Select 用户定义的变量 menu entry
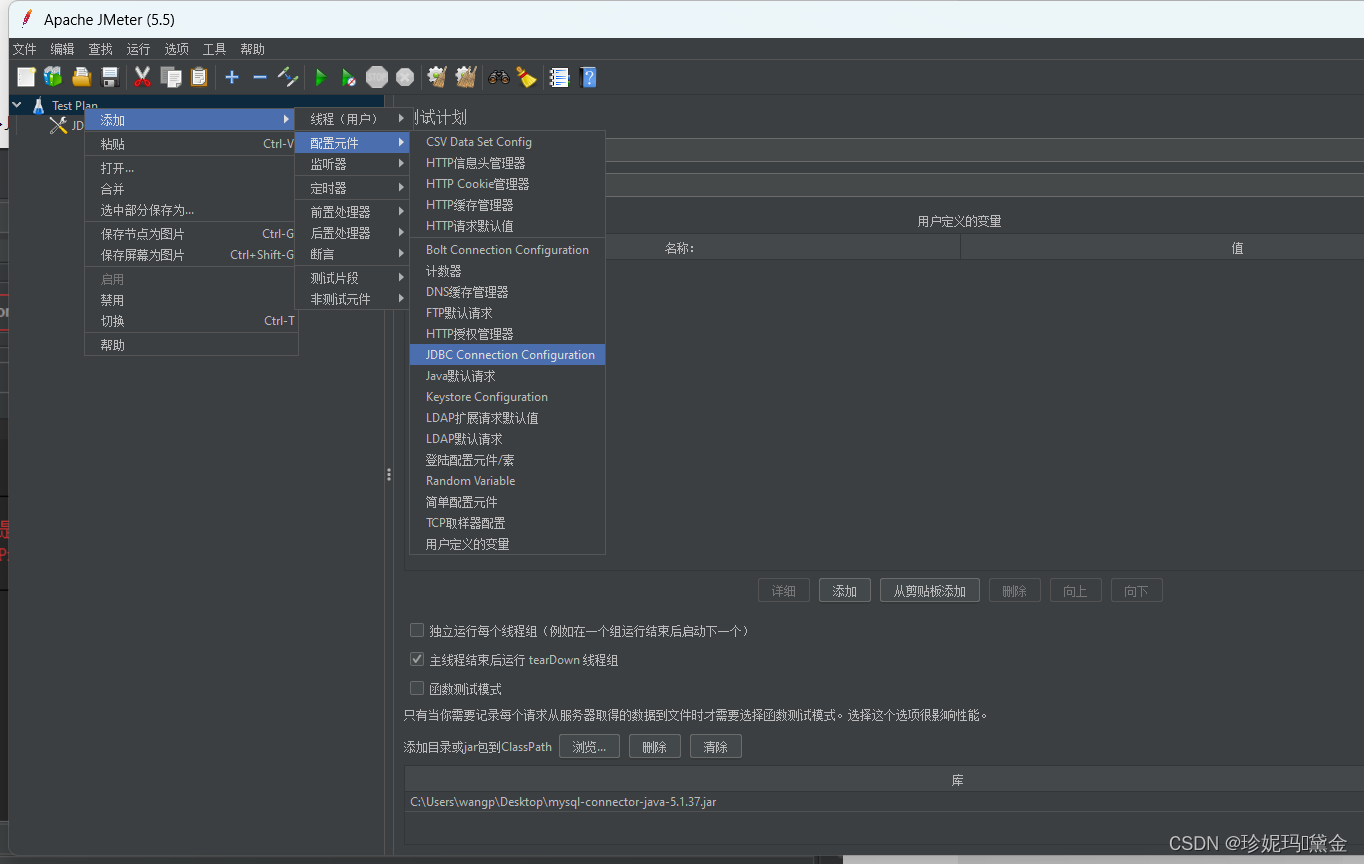Image resolution: width=1364 pixels, height=864 pixels. [x=508, y=544]
